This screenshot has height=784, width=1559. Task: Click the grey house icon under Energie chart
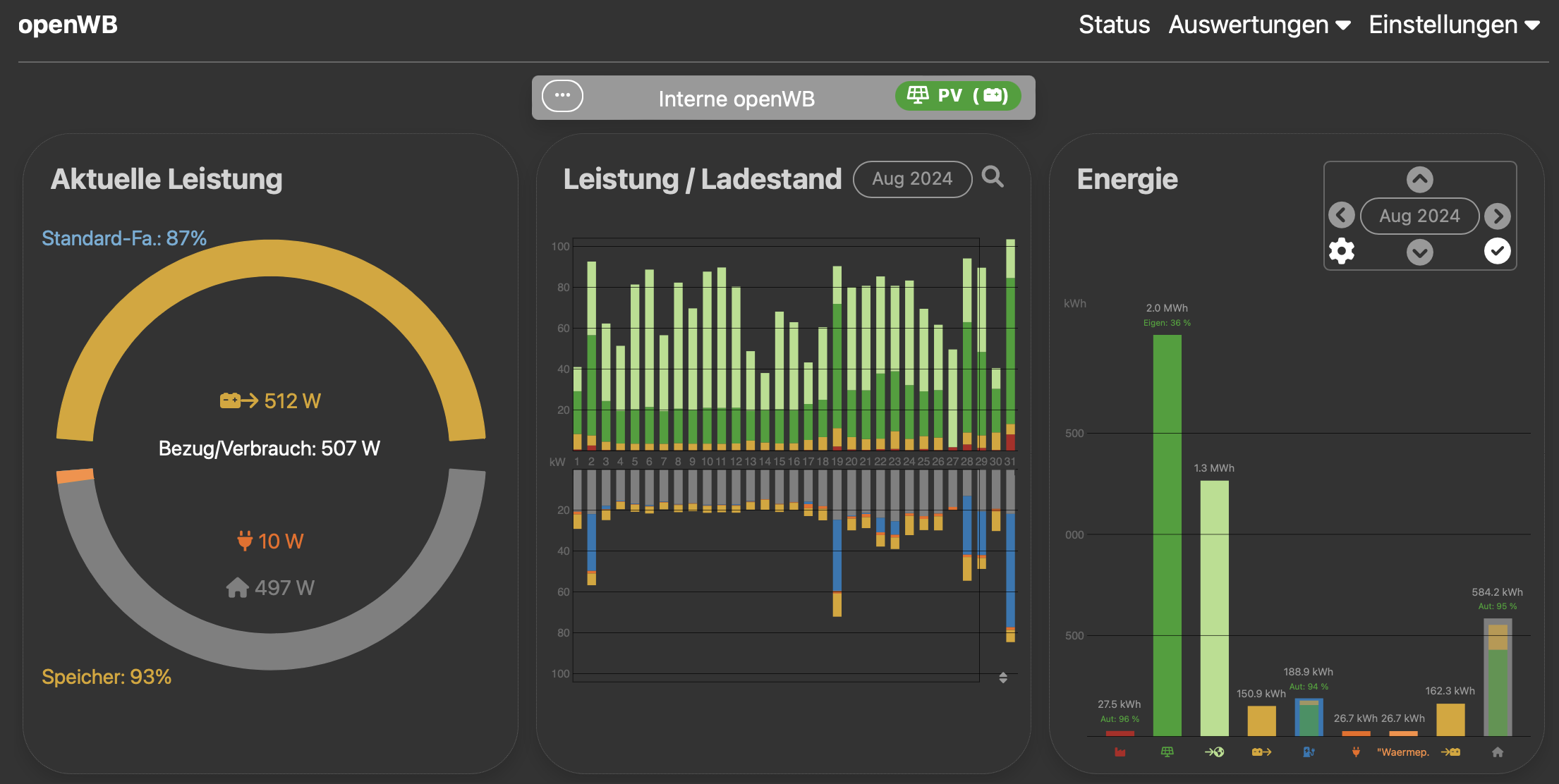(x=1498, y=752)
